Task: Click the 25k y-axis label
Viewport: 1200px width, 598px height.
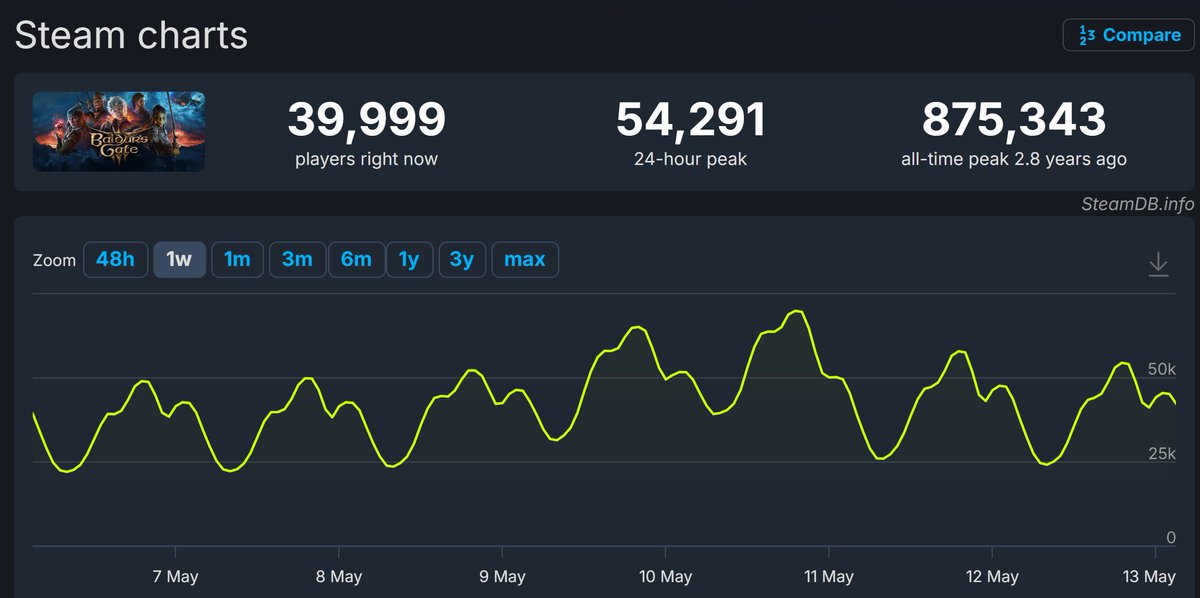Action: coord(1163,454)
